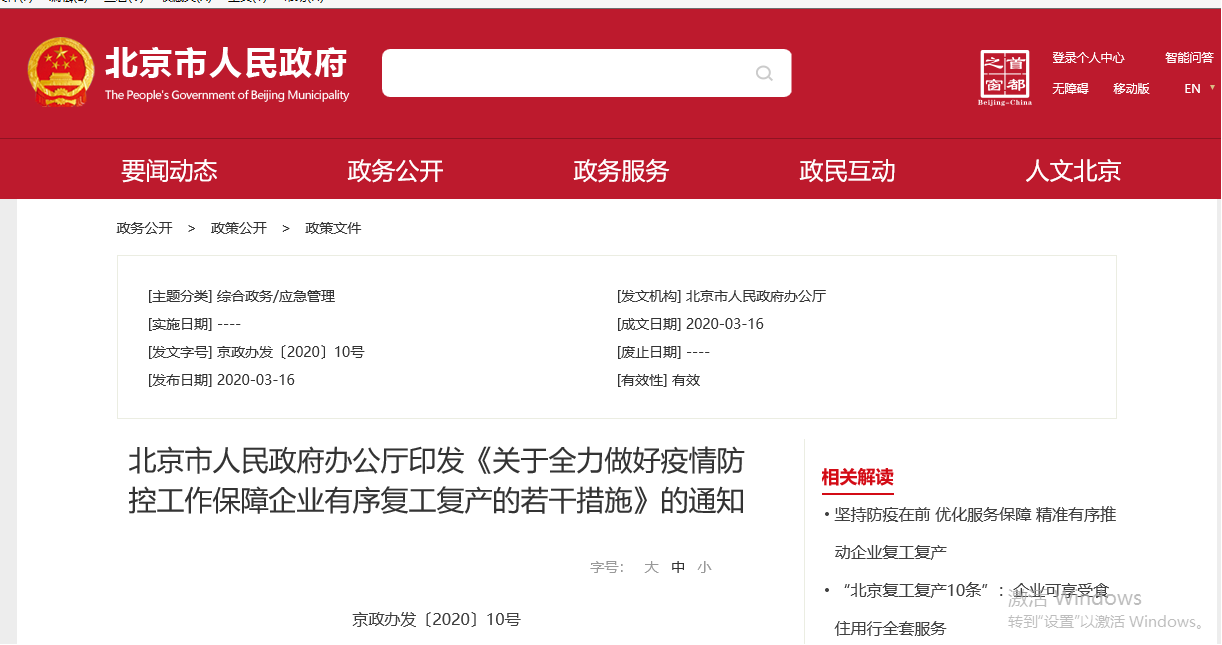Screen dimensions: 1222x645
Task: Set font size to 小 (small)
Action: (705, 567)
